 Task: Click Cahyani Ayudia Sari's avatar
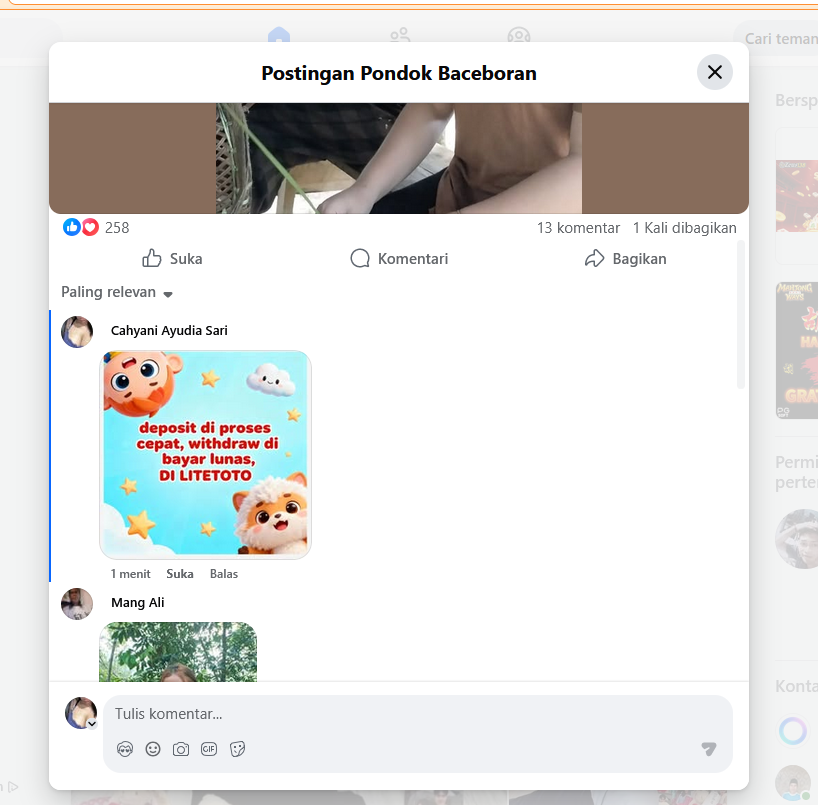(77, 332)
